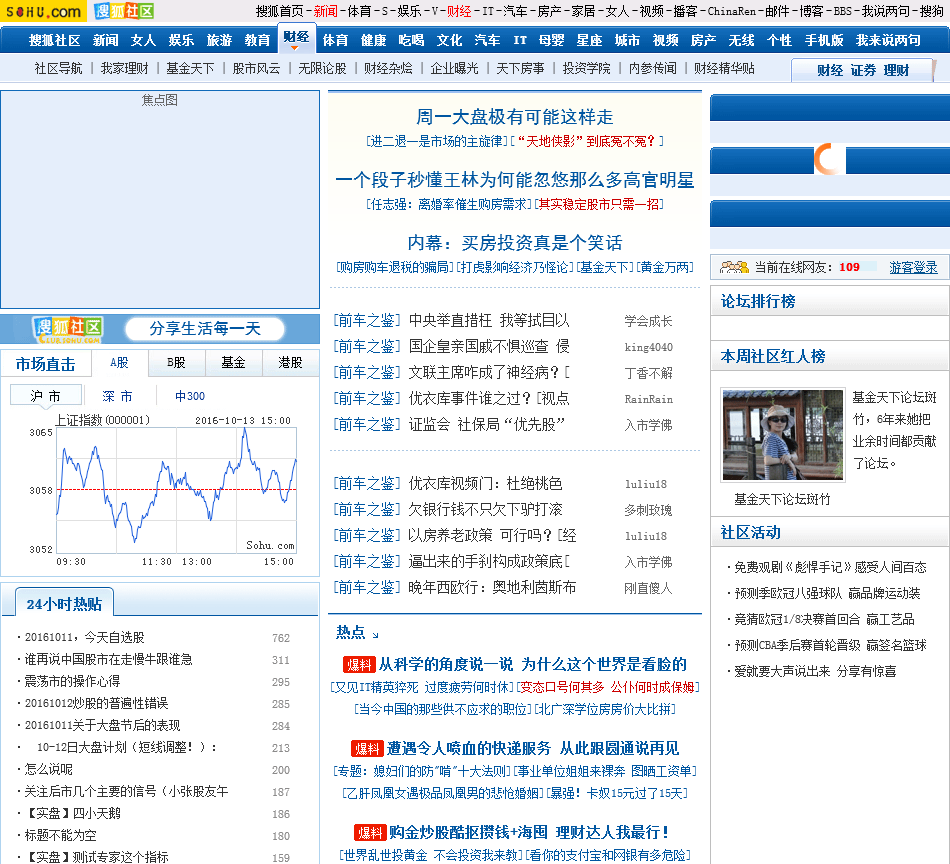The image size is (950, 864).
Task: Click the 爆料 badge before 从科学的角度说一说
Action: click(x=359, y=665)
